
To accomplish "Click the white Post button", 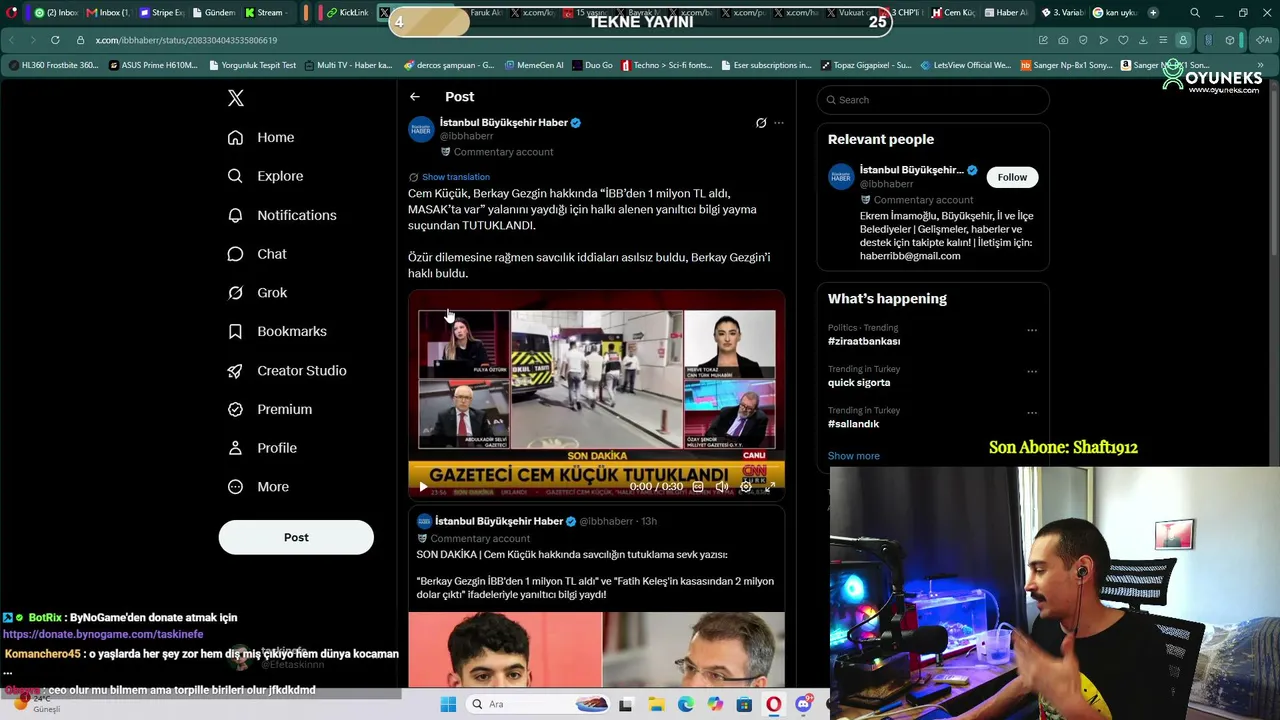I will click(x=296, y=537).
